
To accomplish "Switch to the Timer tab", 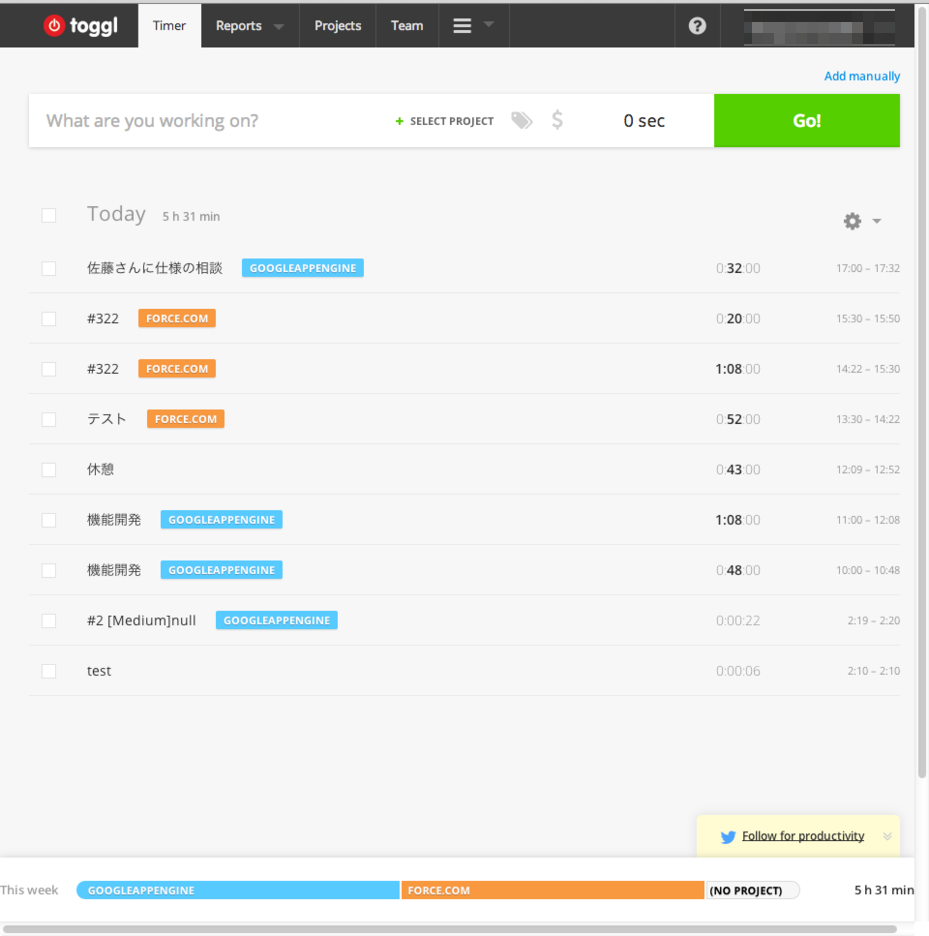I will (170, 26).
